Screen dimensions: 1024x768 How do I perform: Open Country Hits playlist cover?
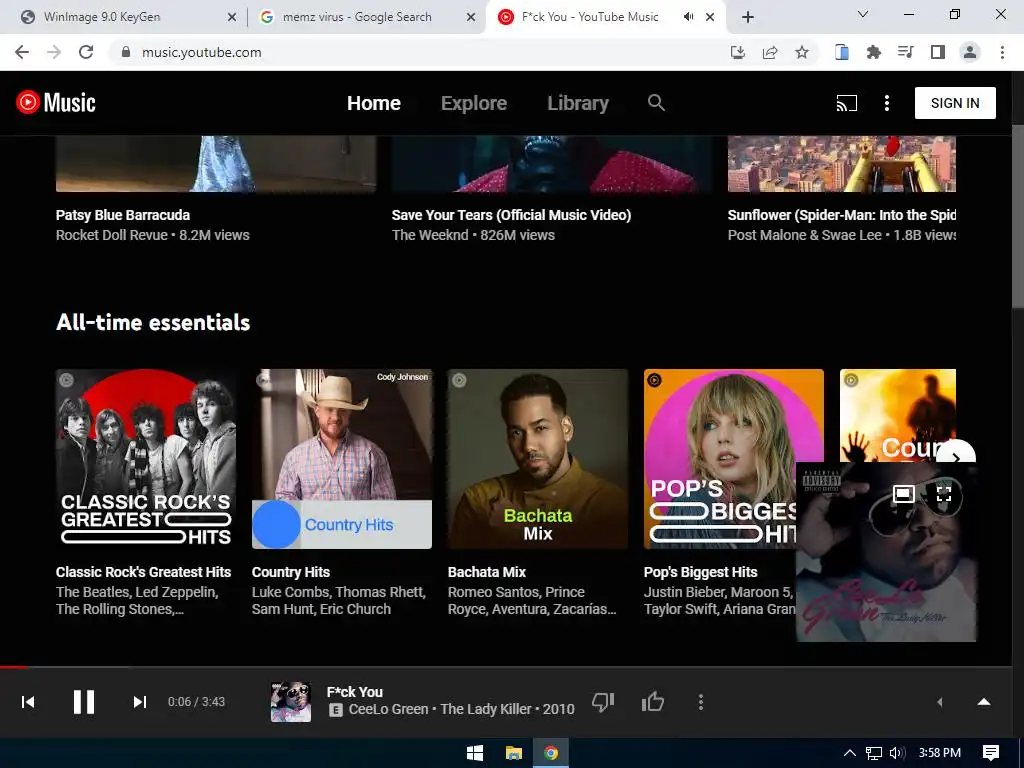[342, 459]
